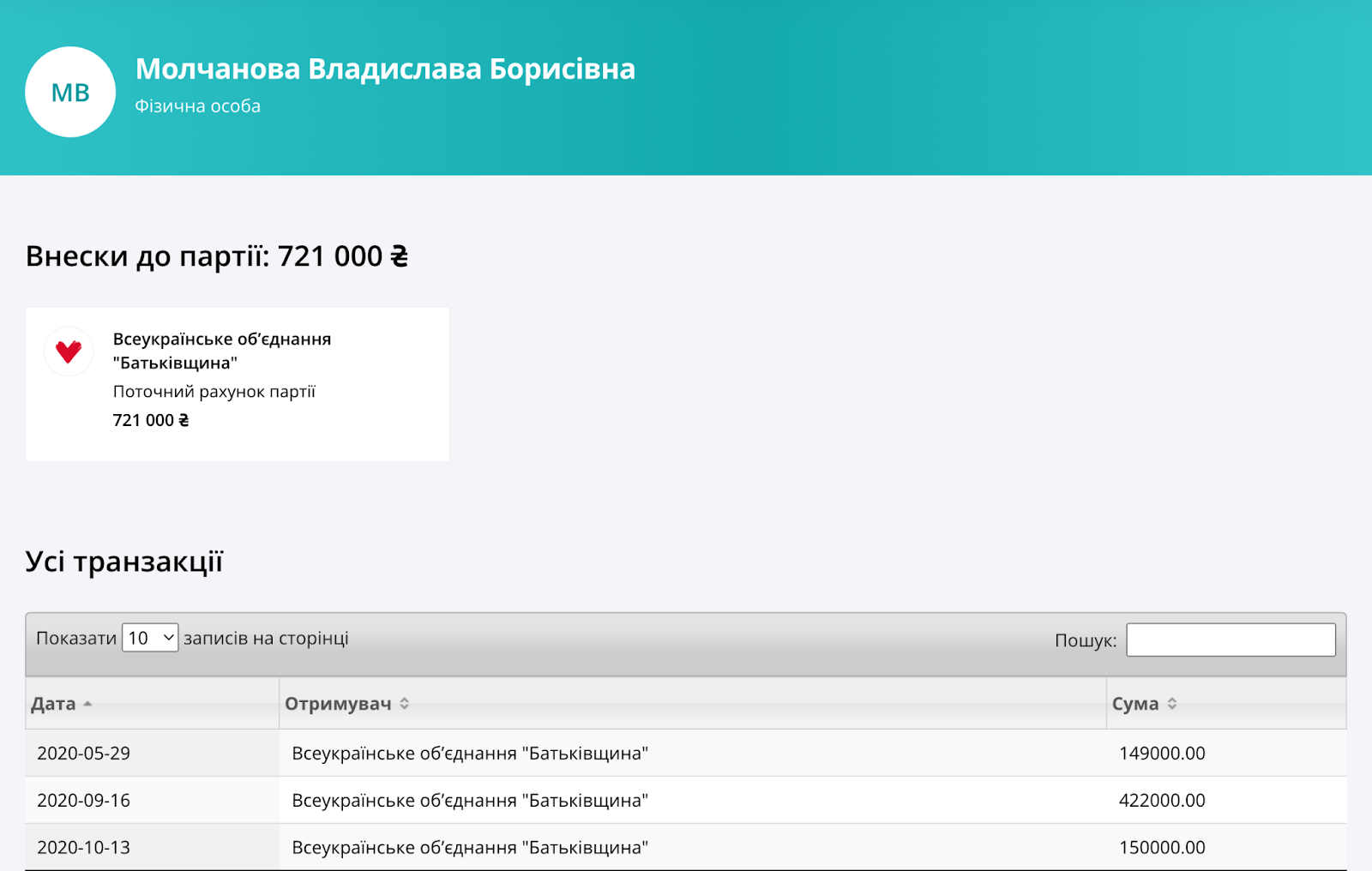Click the Пошук: label

[x=1086, y=640]
